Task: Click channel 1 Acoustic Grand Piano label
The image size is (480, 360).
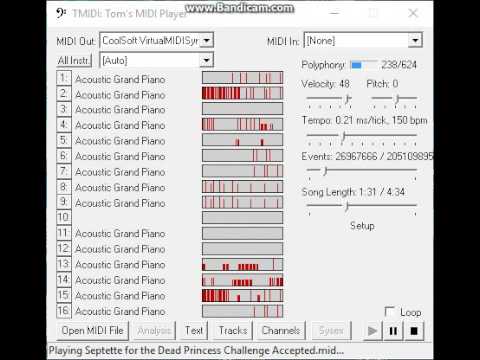Action: (x=120, y=79)
